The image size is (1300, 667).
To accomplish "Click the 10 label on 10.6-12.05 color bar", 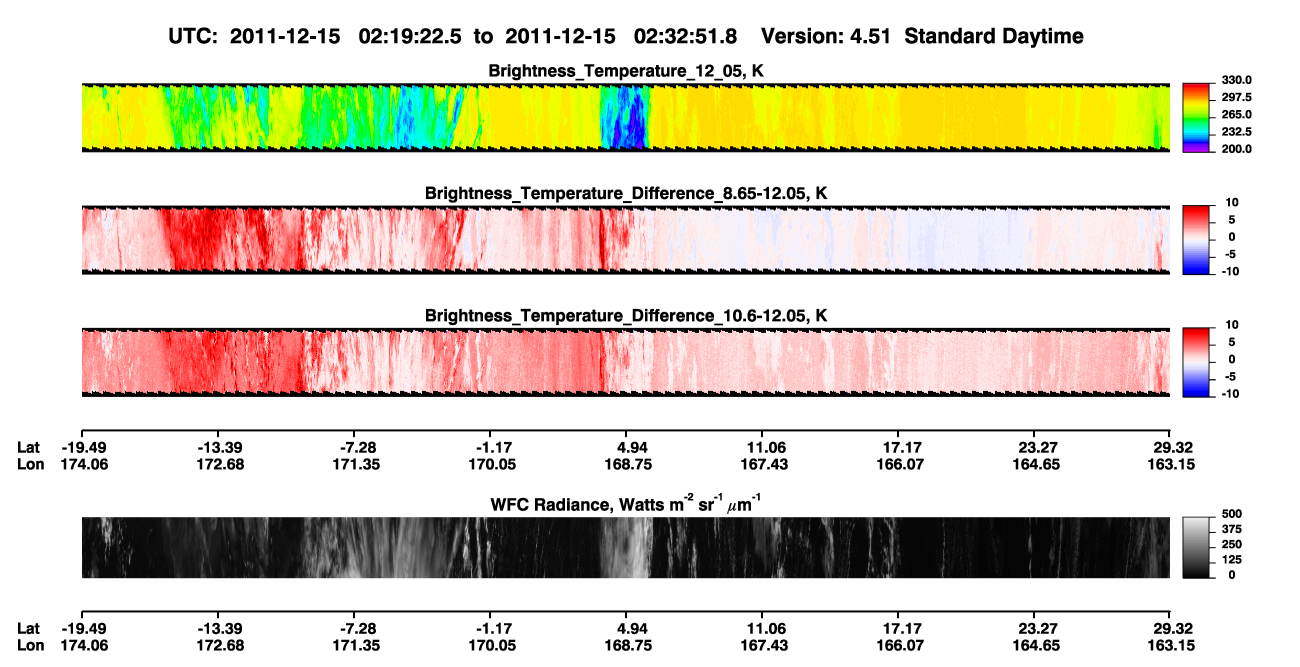I will (x=1232, y=325).
